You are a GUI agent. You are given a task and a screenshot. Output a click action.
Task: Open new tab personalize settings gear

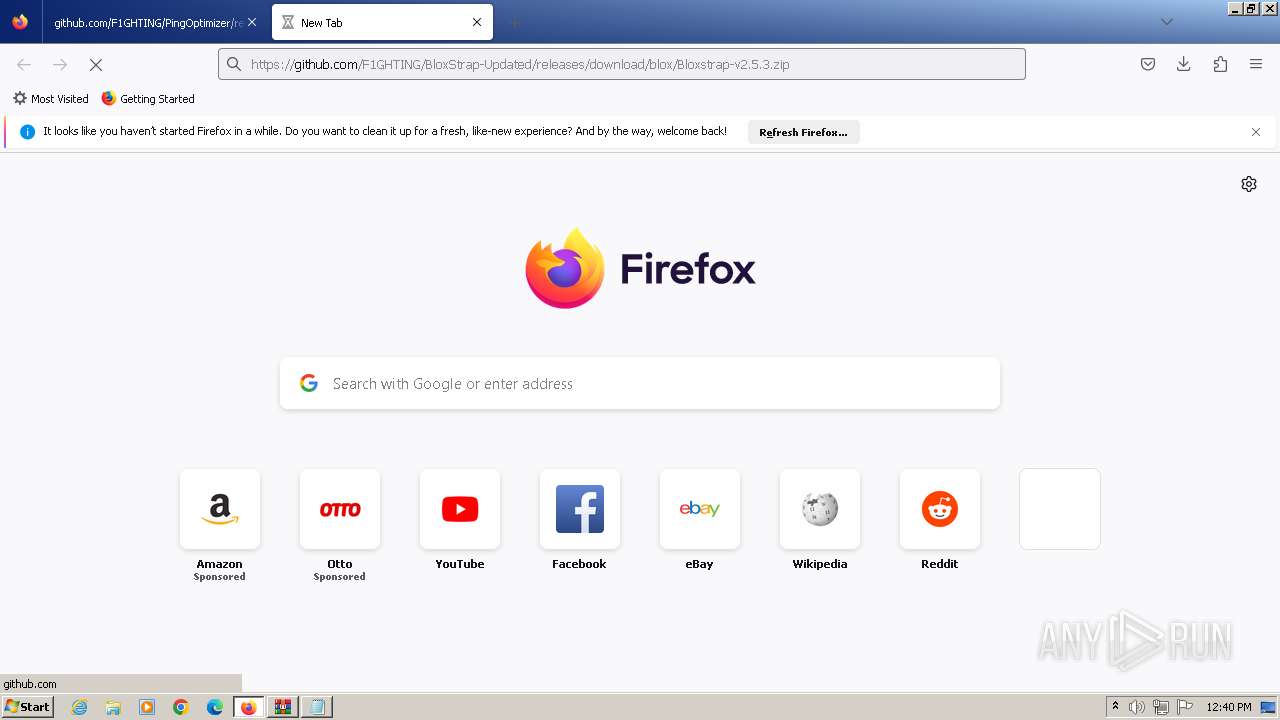(x=1249, y=184)
